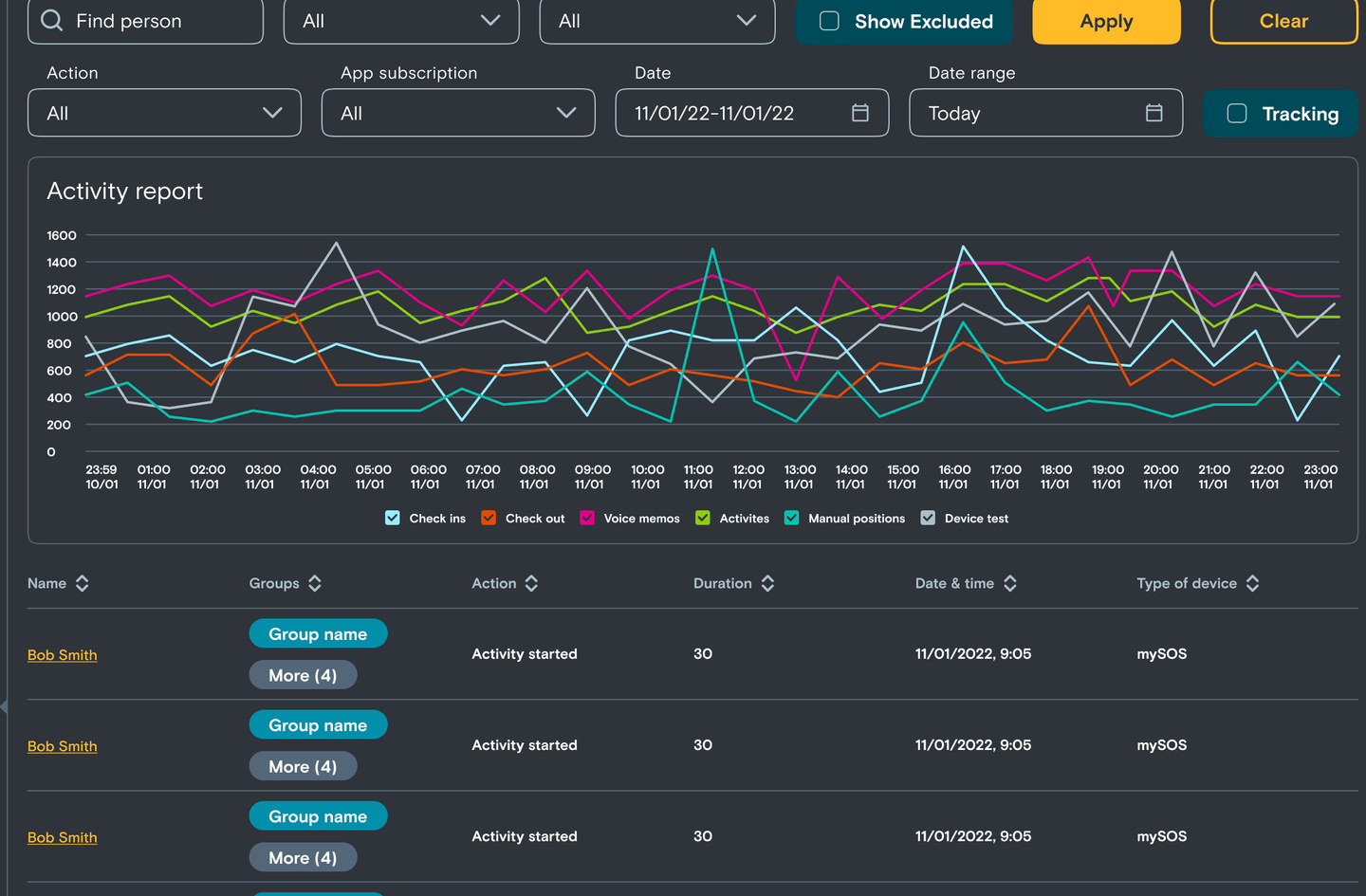Hide Voice memos series in chart legend
1366x896 pixels.
coord(587,518)
